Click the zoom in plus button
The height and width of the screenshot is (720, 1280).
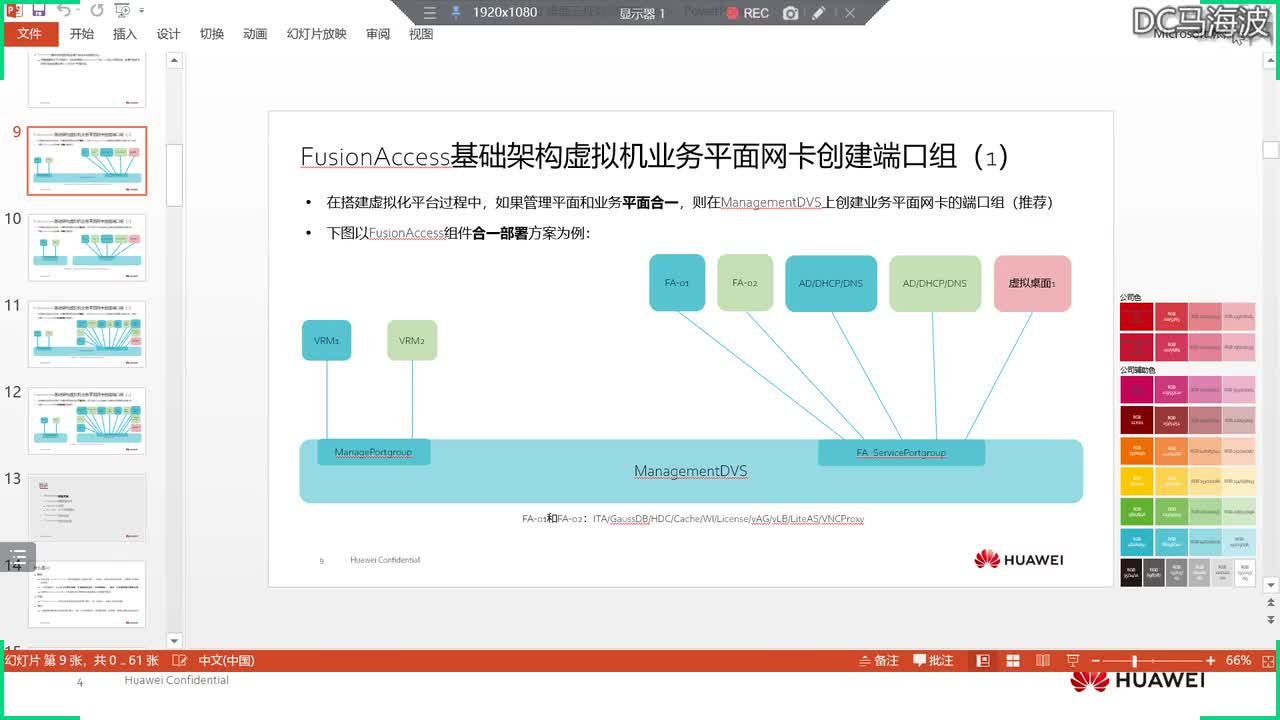point(1210,661)
